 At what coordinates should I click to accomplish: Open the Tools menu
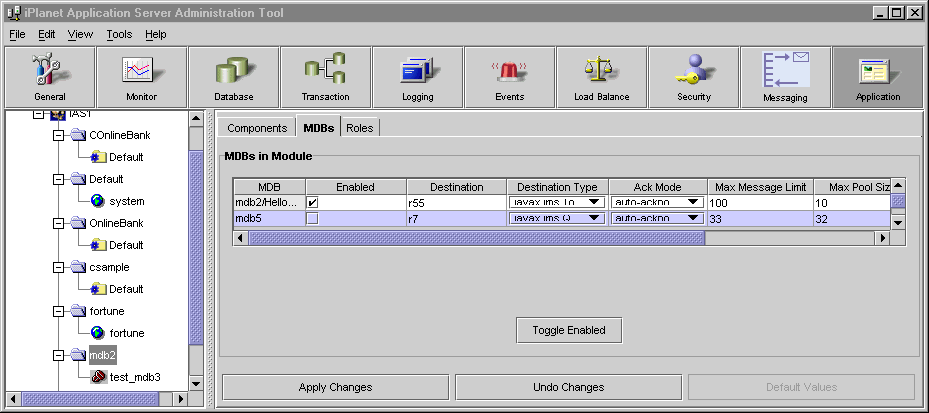pyautogui.click(x=119, y=34)
